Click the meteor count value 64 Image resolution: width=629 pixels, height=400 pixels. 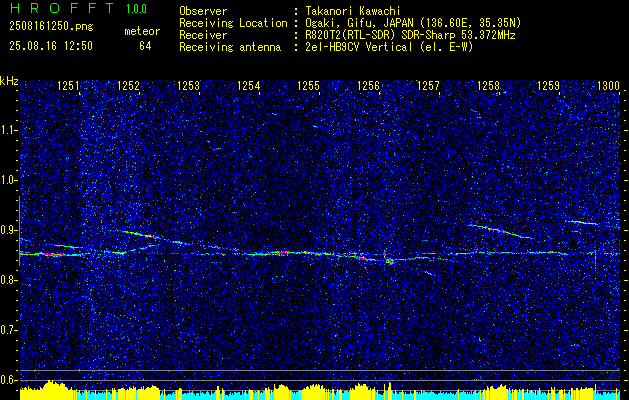click(x=145, y=46)
